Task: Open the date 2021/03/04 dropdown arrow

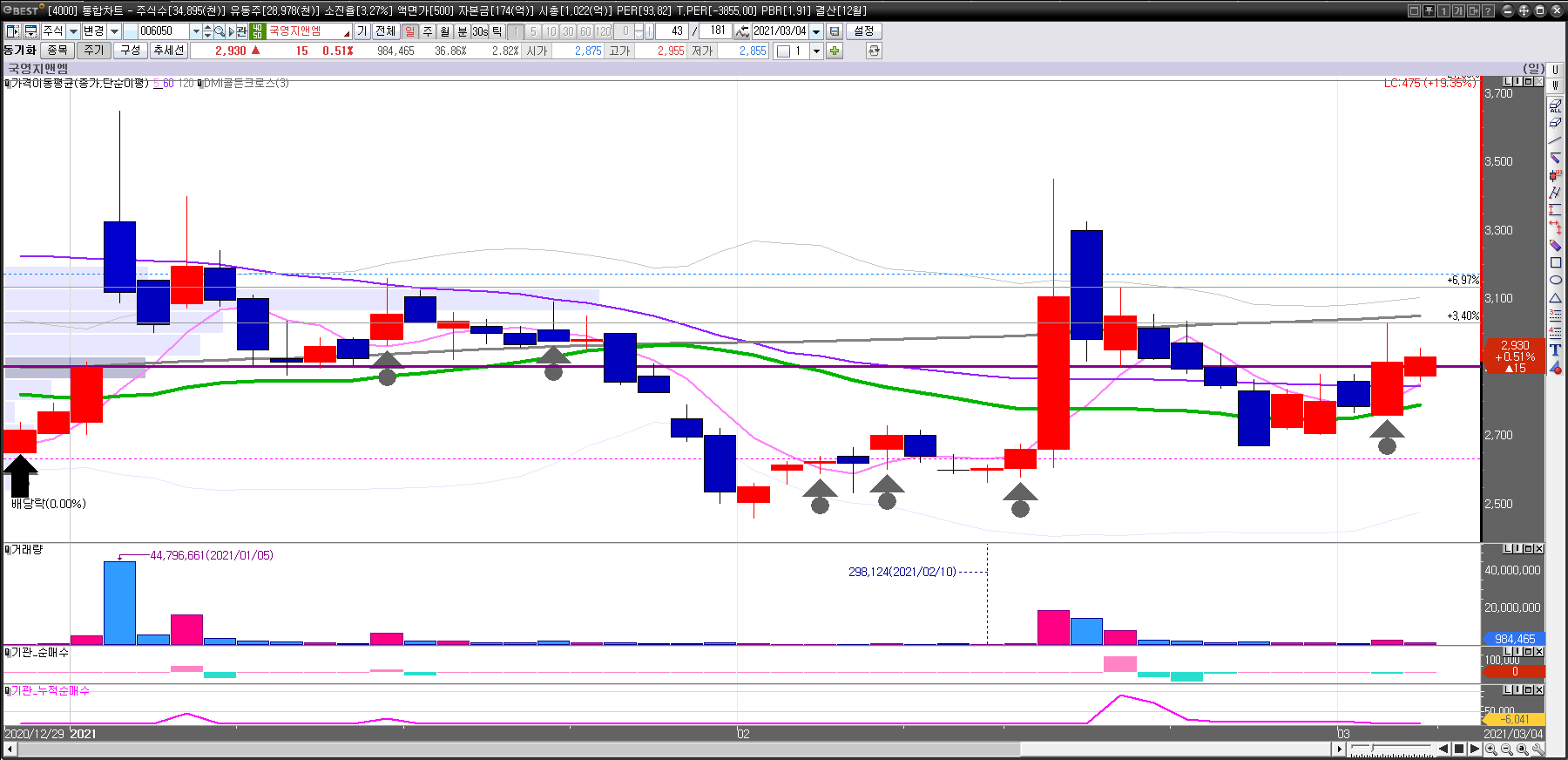Action: click(816, 31)
